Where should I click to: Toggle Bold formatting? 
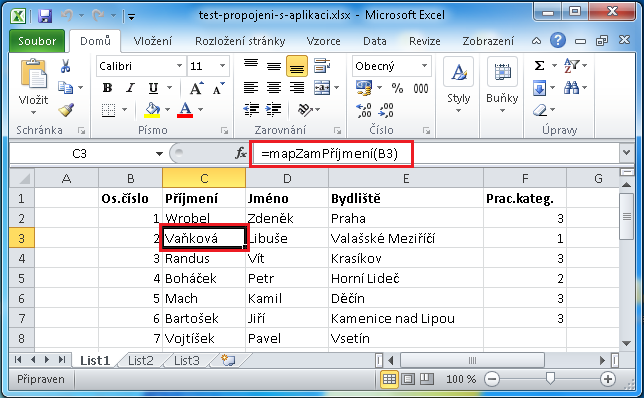pyautogui.click(x=108, y=88)
